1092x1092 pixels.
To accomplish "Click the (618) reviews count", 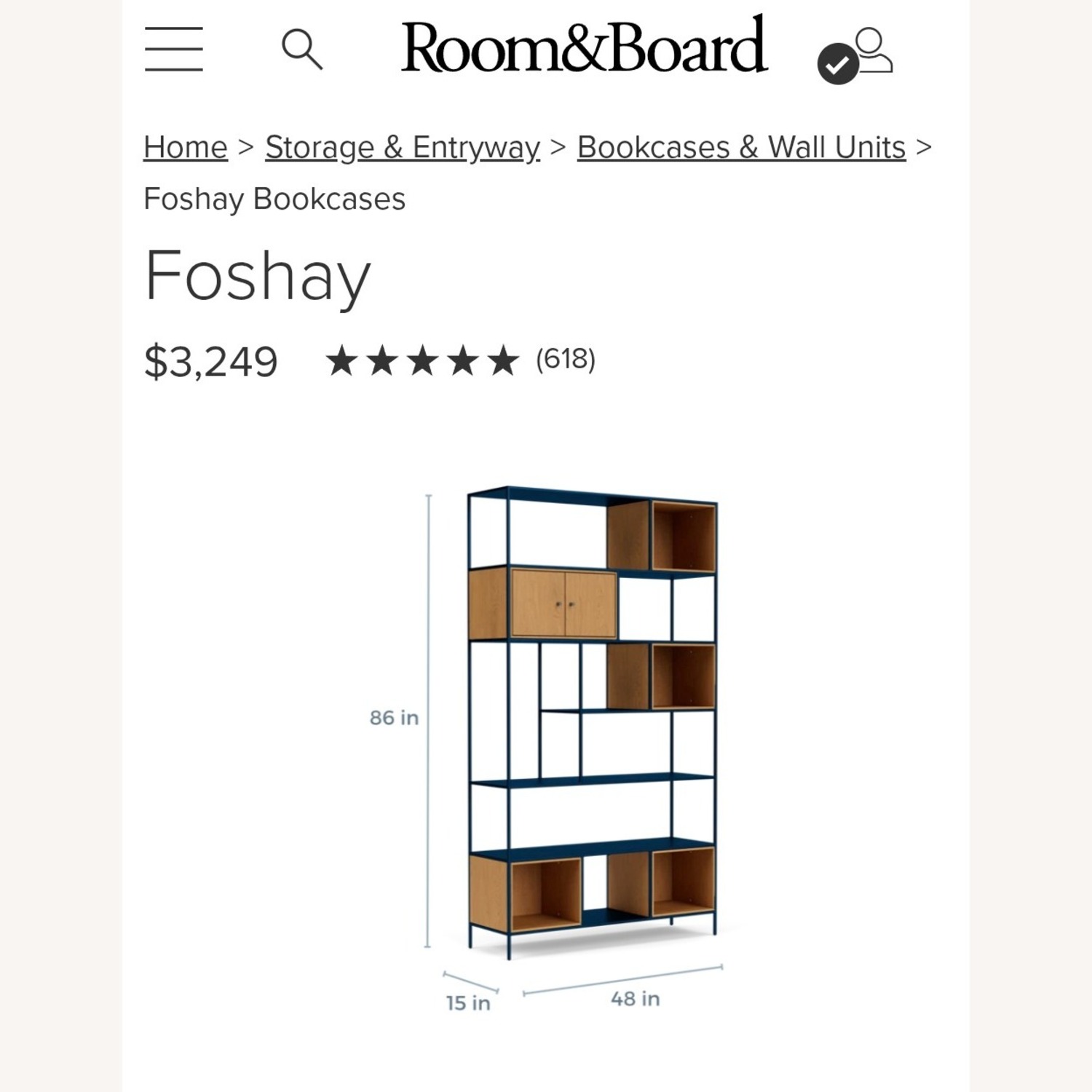I will point(566,359).
